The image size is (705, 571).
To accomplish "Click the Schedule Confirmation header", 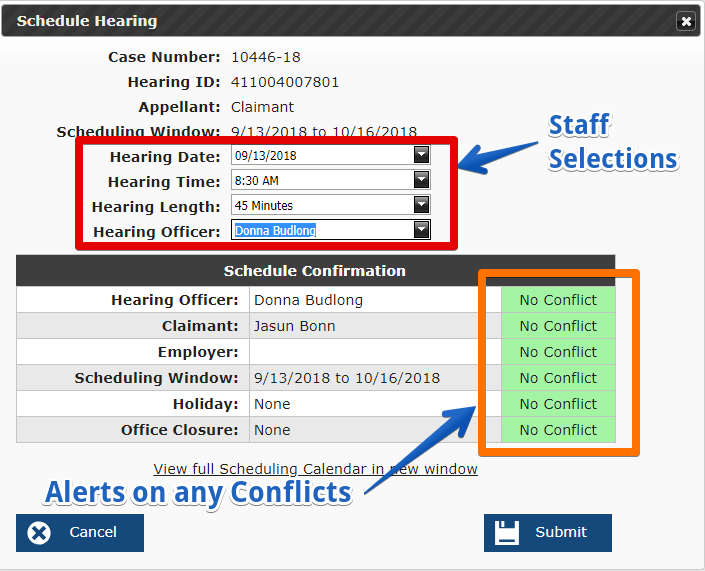I will tap(315, 271).
